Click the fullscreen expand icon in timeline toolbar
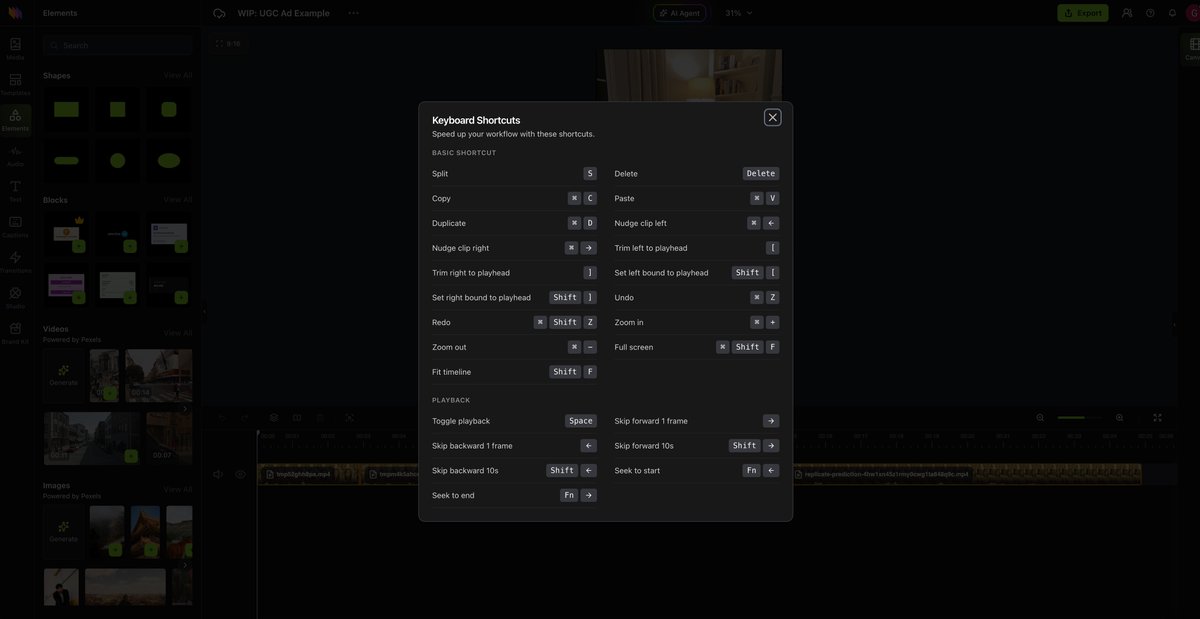Viewport: 1200px width, 619px height. (1157, 417)
